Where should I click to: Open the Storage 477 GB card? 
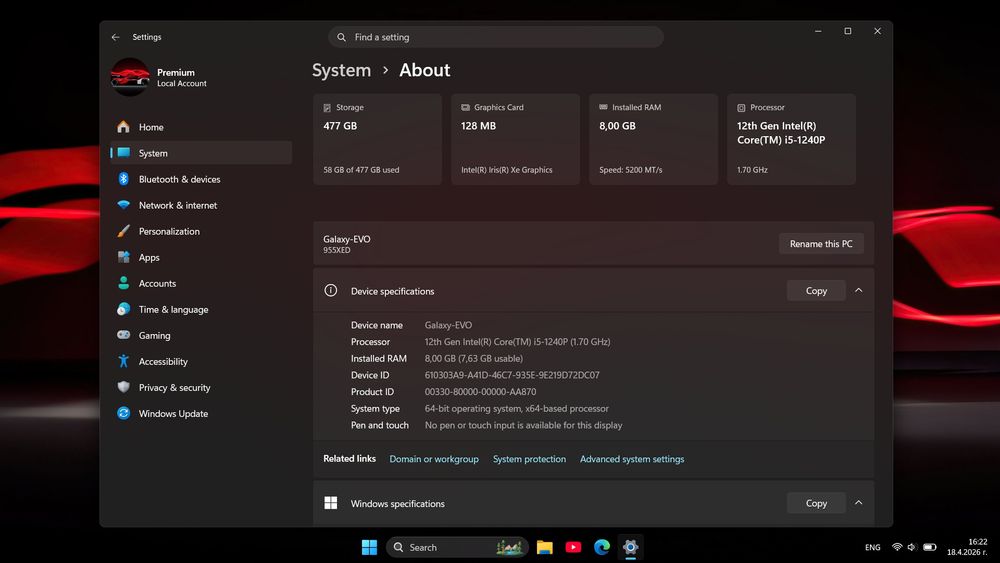[x=377, y=139]
